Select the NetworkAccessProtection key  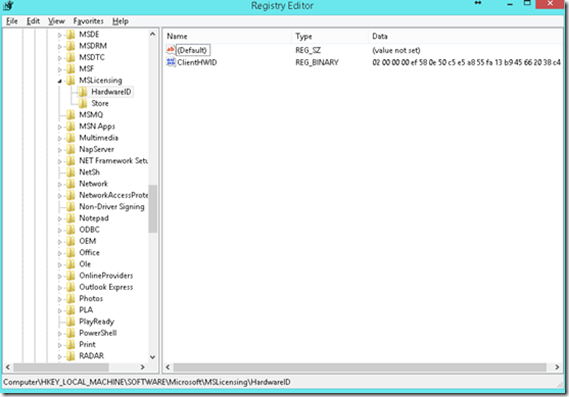(114, 195)
